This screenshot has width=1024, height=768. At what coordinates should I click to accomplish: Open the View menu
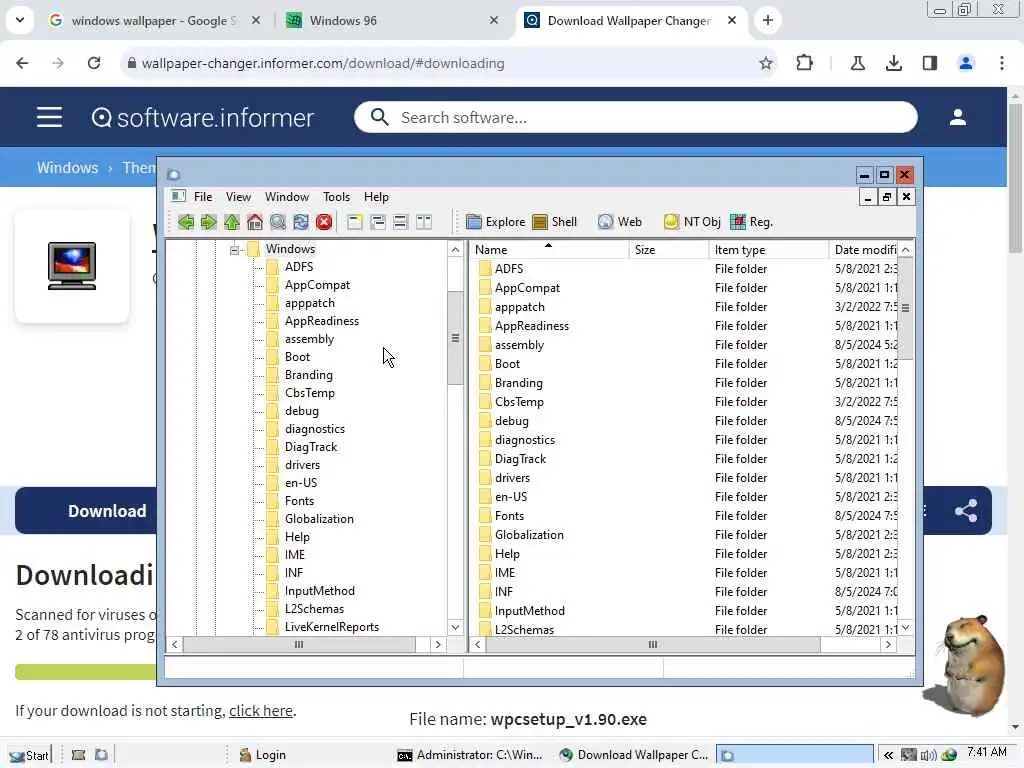pos(238,197)
